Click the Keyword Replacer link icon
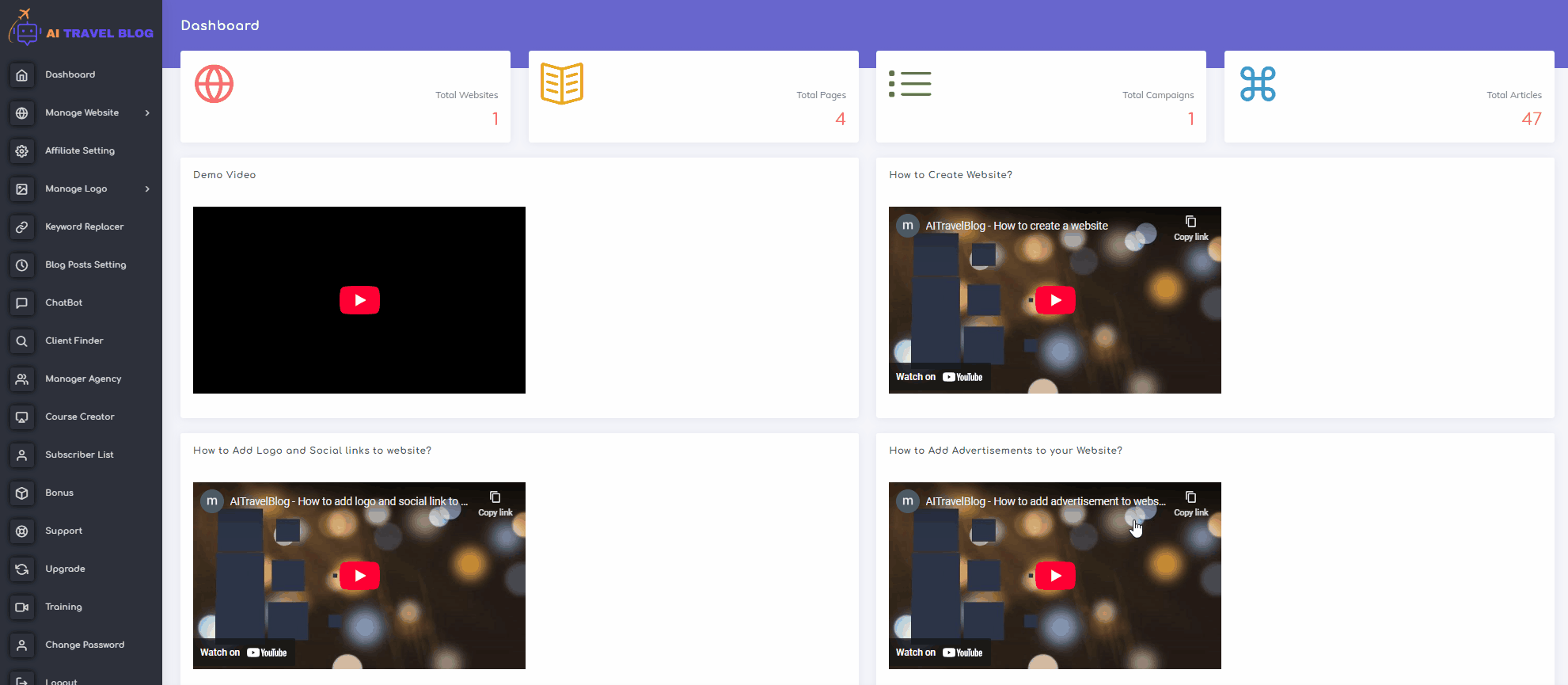This screenshot has height=685, width=1568. pyautogui.click(x=22, y=226)
